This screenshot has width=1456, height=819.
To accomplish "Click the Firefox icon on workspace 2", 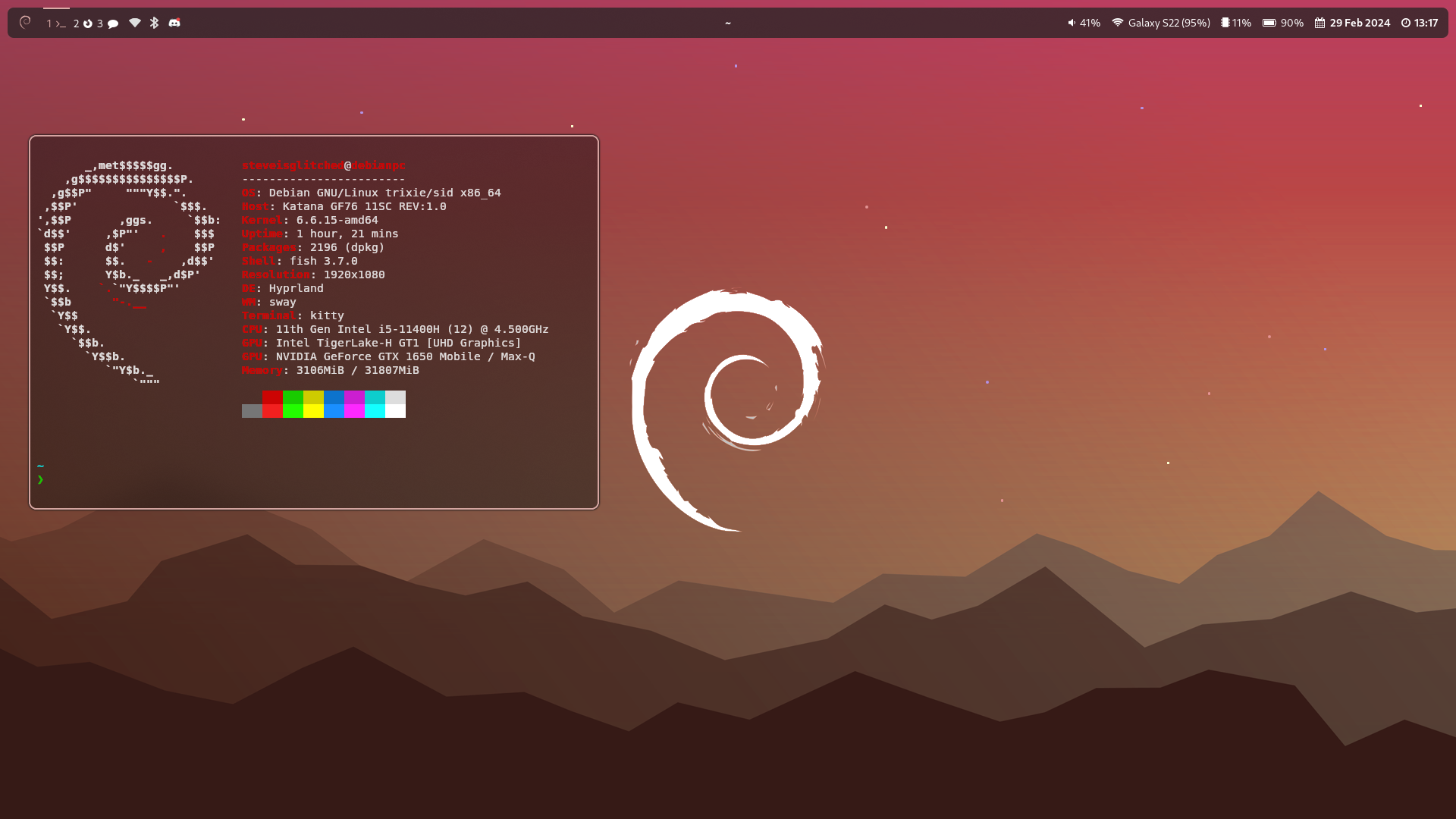I will 88,23.
